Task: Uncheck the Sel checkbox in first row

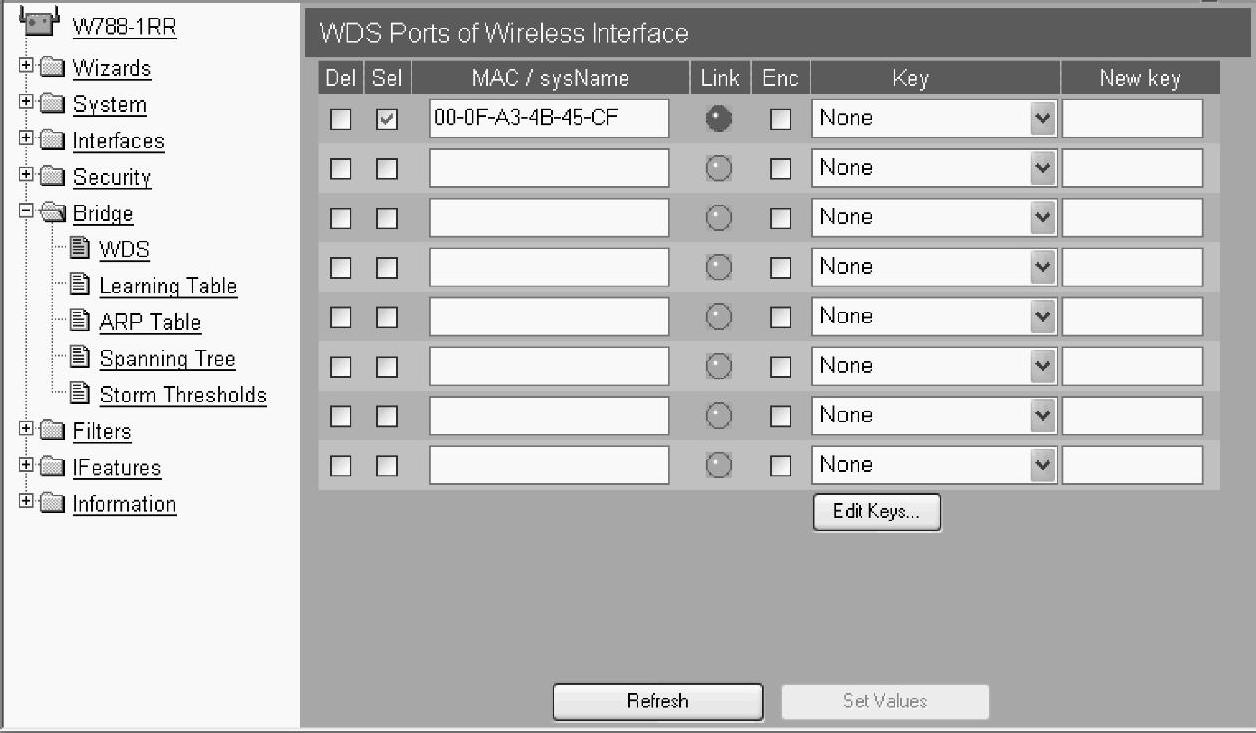Action: (387, 119)
